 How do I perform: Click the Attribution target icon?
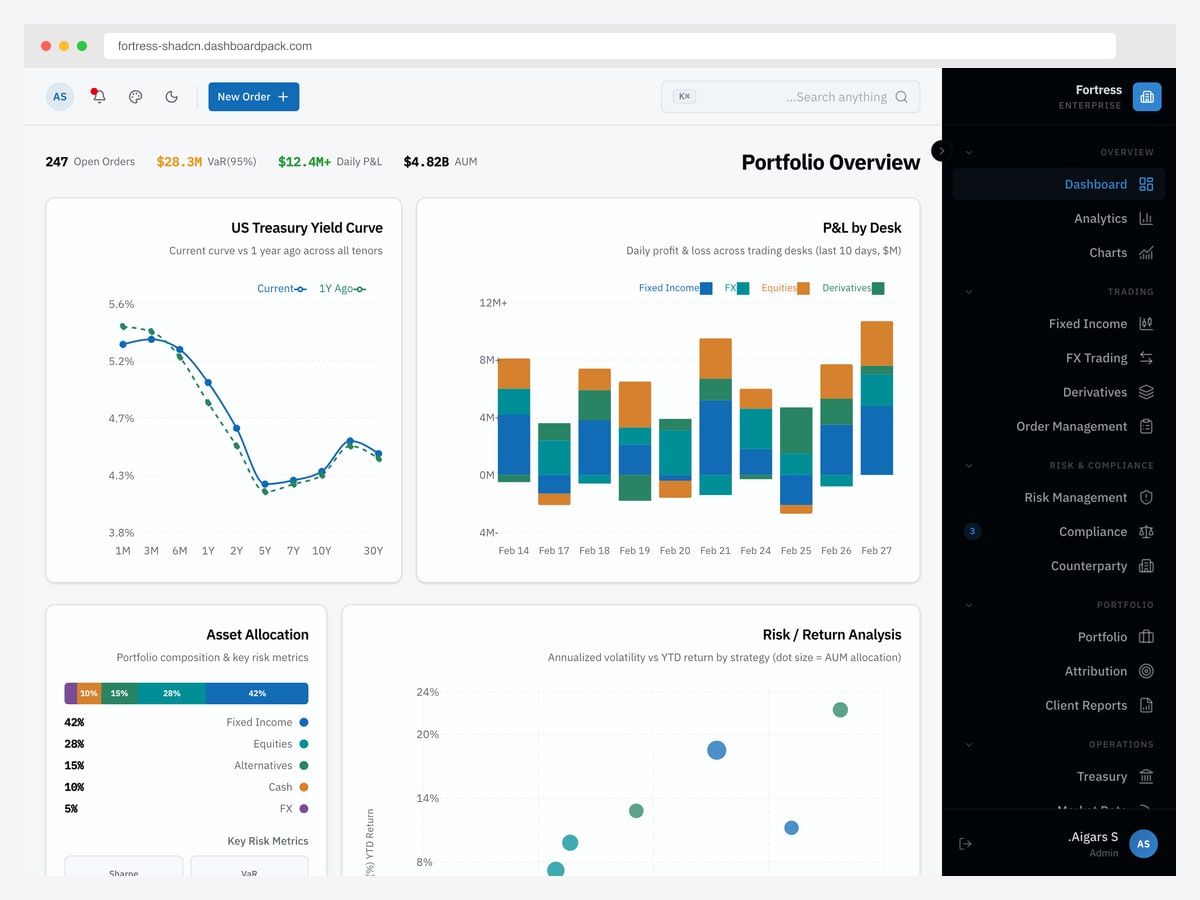tap(1146, 671)
